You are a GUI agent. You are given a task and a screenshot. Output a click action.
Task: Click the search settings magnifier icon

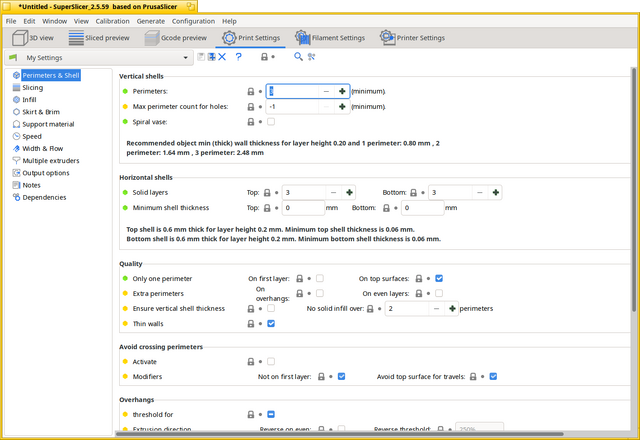click(298, 57)
